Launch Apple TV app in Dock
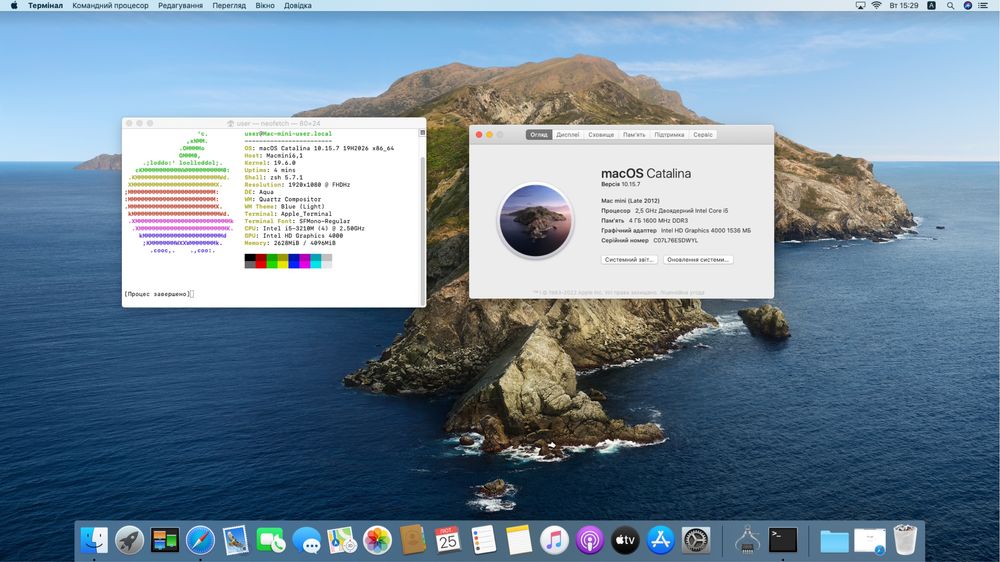Screen dimensions: 1000x562 pyautogui.click(x=625, y=540)
